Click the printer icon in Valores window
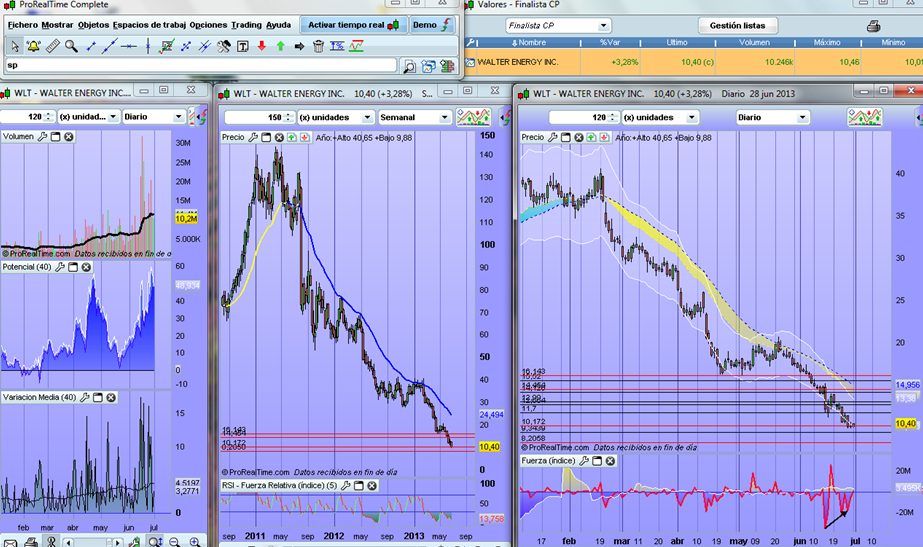 click(873, 25)
